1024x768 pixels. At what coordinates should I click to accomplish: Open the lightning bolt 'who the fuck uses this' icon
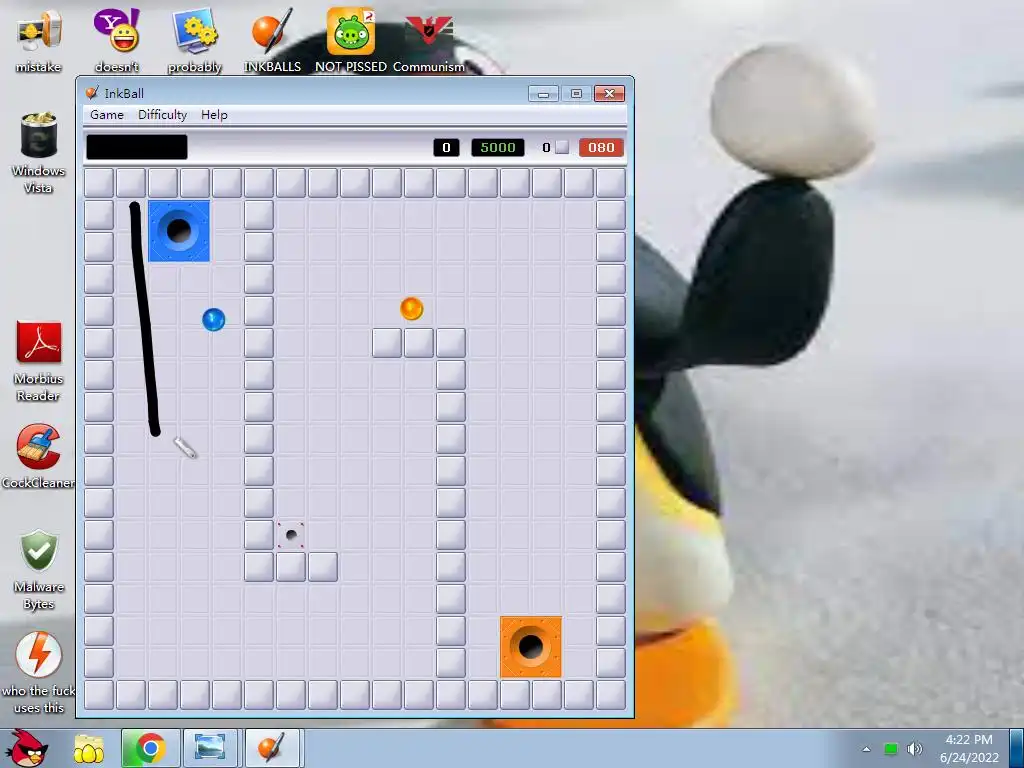(x=39, y=673)
